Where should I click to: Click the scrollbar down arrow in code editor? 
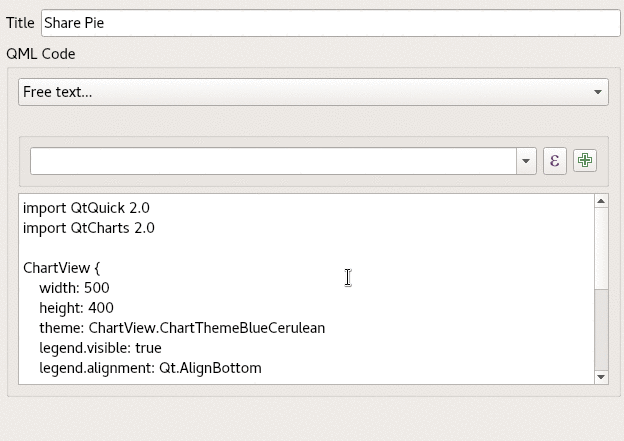601,377
